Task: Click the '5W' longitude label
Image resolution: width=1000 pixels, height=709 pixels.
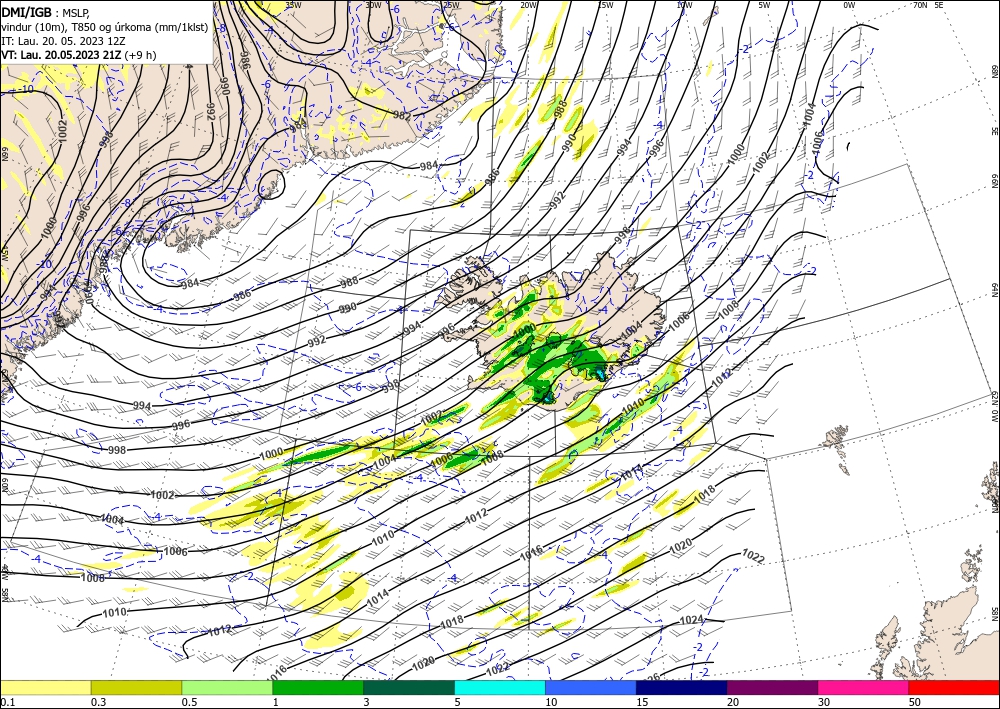Action: click(765, 5)
